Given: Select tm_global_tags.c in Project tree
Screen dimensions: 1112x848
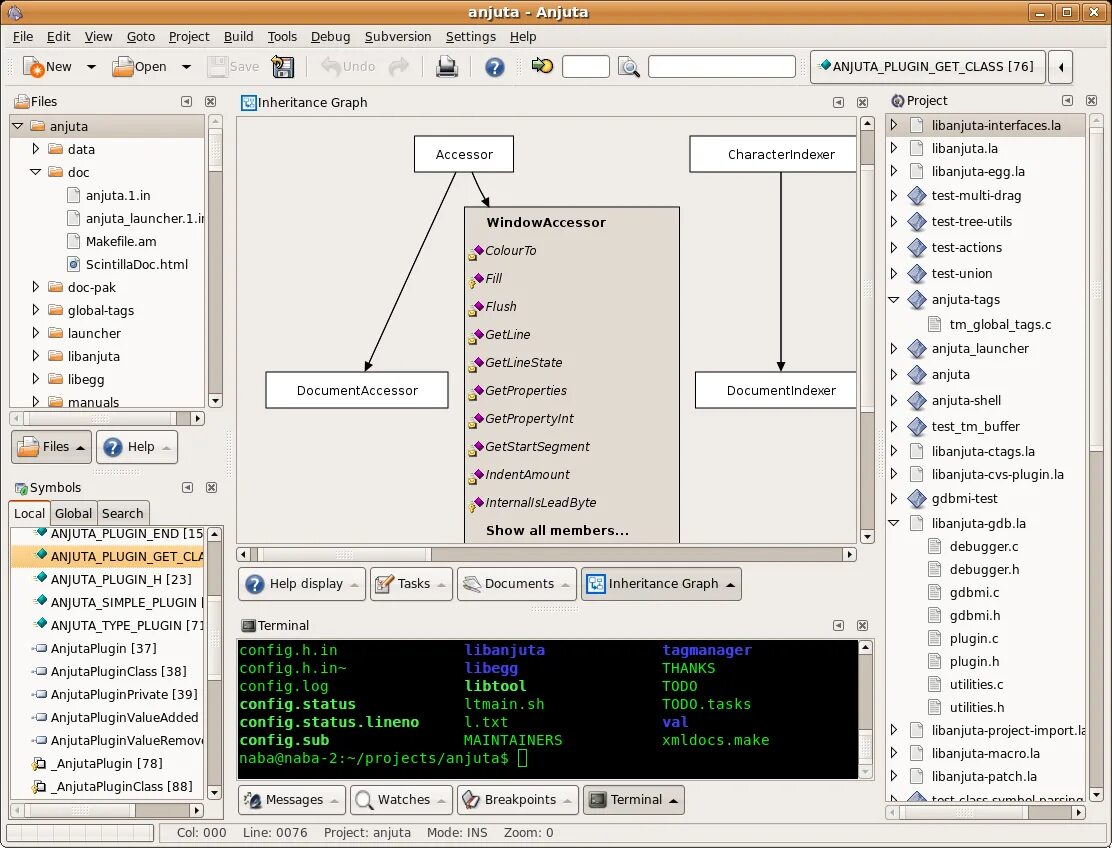Looking at the screenshot, I should point(991,325).
